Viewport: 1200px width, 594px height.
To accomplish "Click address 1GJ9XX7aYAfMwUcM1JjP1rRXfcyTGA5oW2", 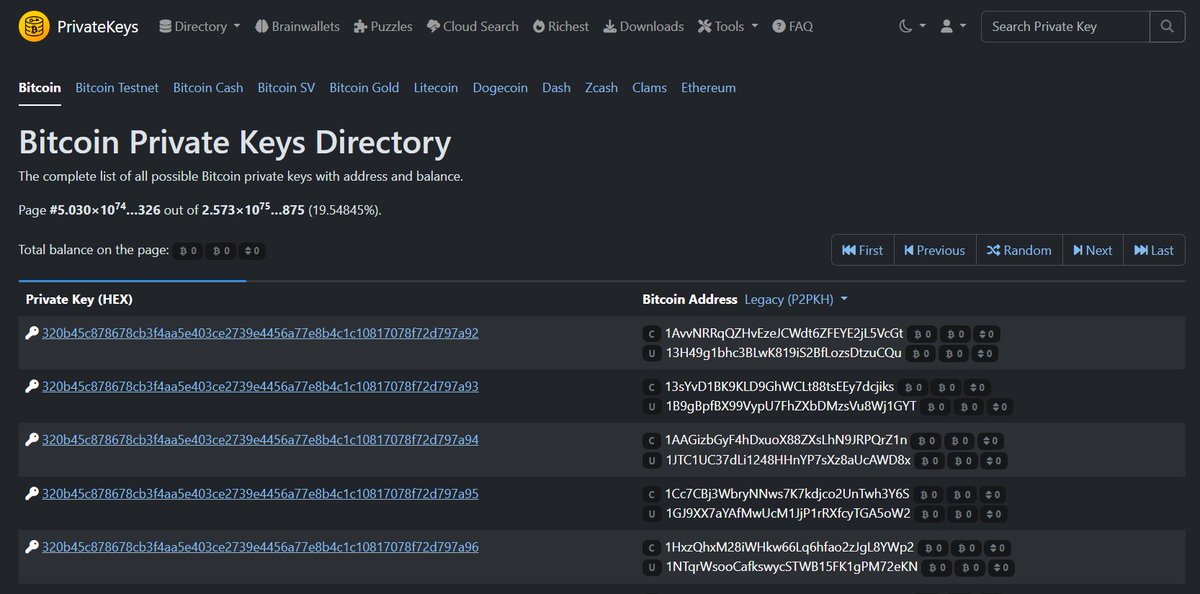I will tap(787, 514).
